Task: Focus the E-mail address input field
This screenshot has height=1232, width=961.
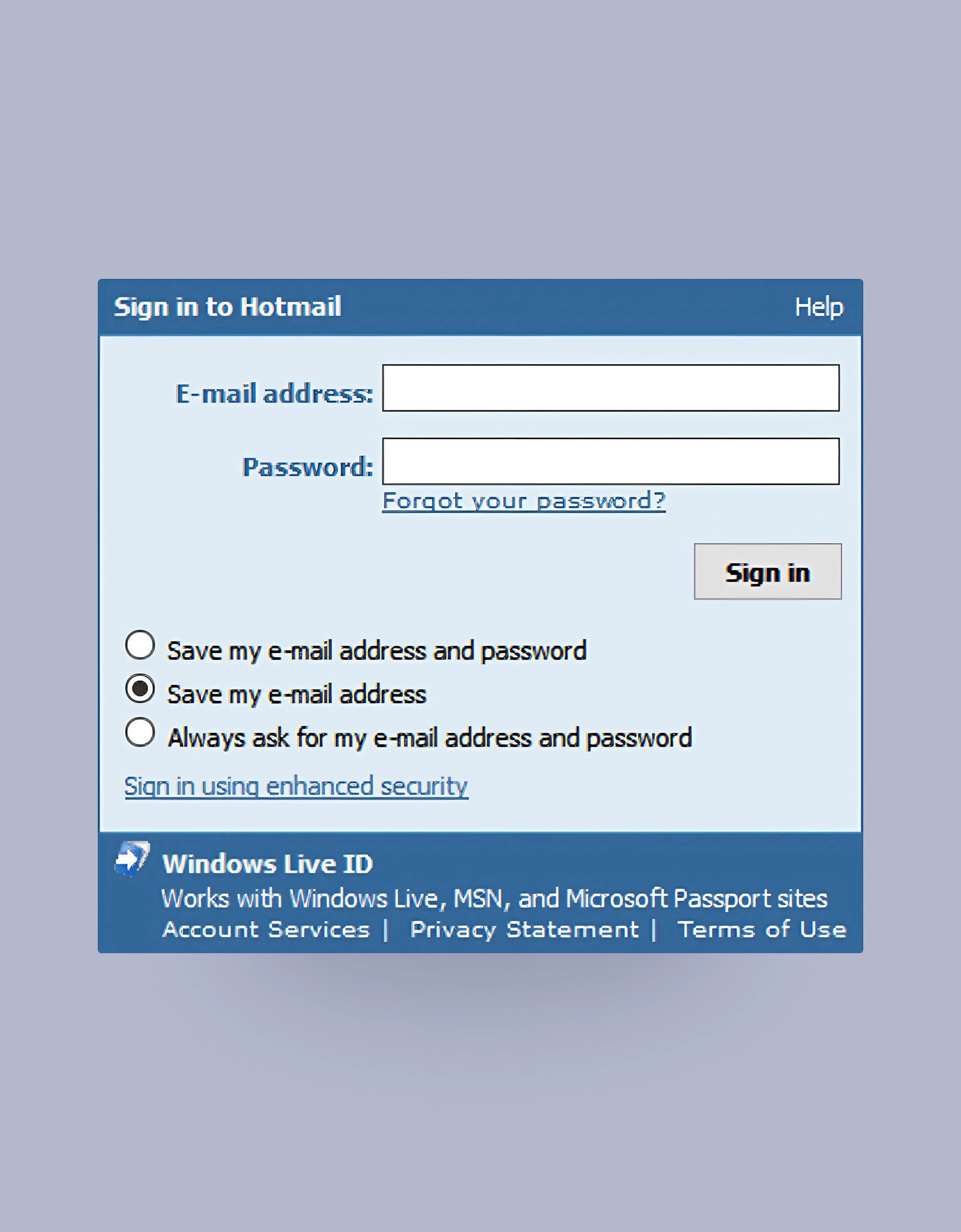Action: [x=611, y=388]
